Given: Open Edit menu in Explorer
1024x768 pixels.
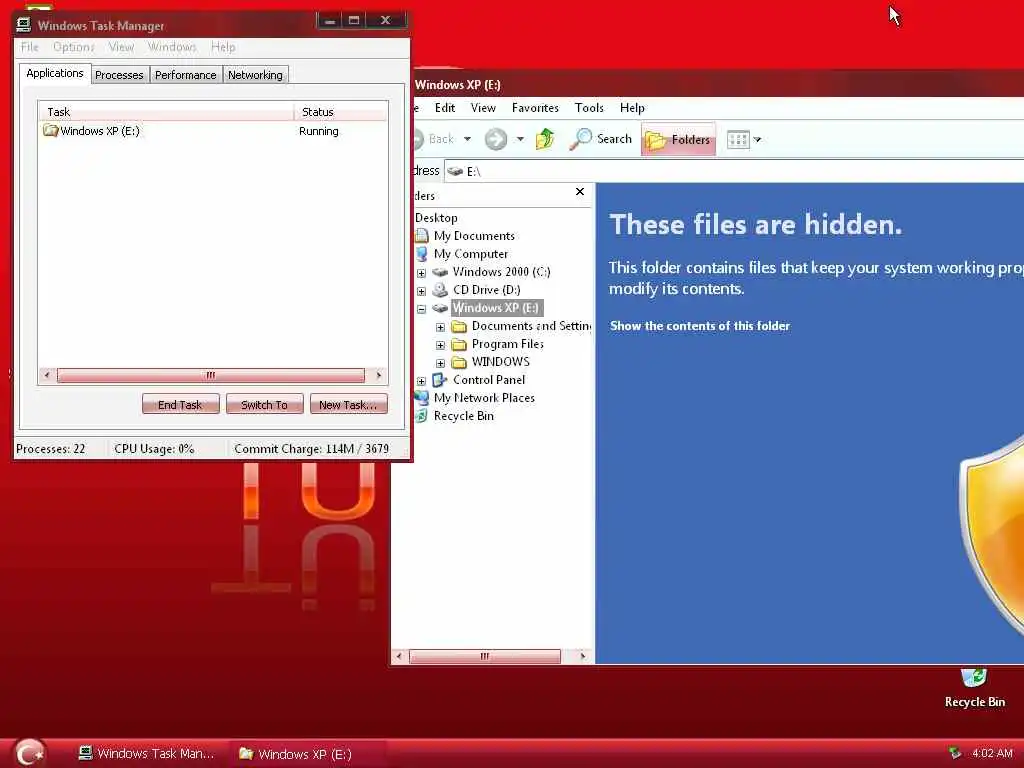Looking at the screenshot, I should tap(445, 108).
